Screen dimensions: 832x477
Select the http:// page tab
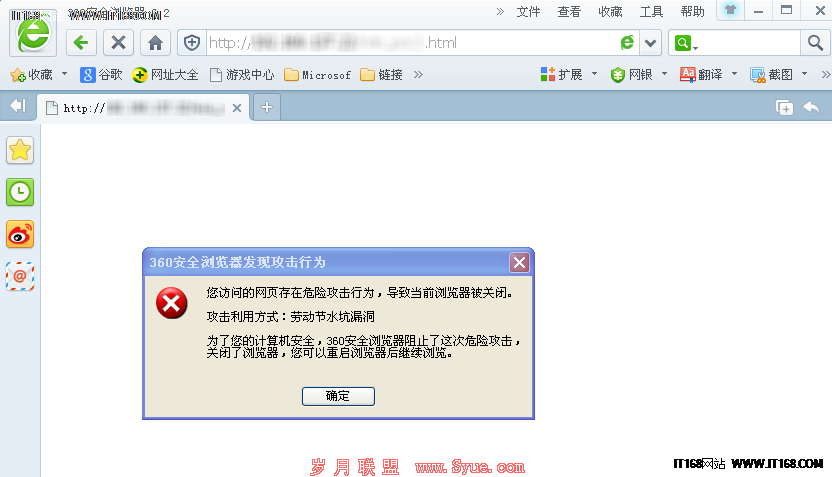pyautogui.click(x=143, y=108)
